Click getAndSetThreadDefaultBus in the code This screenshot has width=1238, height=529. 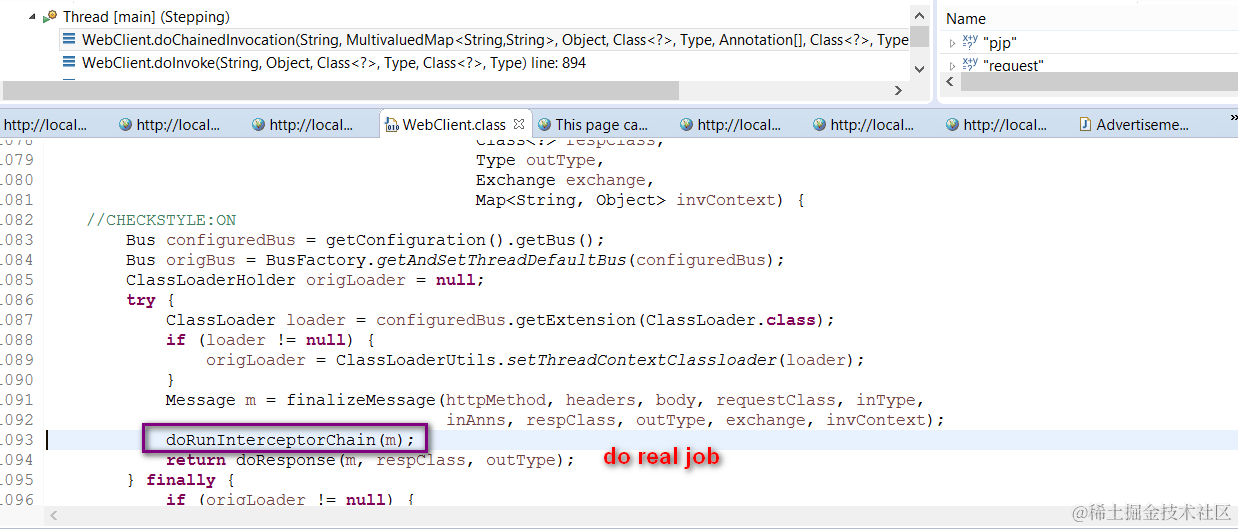point(501,260)
